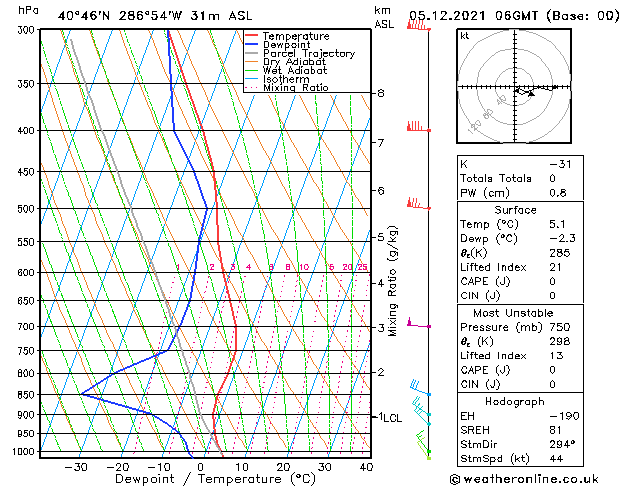629x486 pixels.
Task: Click the Most Unstable section header
Action: [x=513, y=313]
